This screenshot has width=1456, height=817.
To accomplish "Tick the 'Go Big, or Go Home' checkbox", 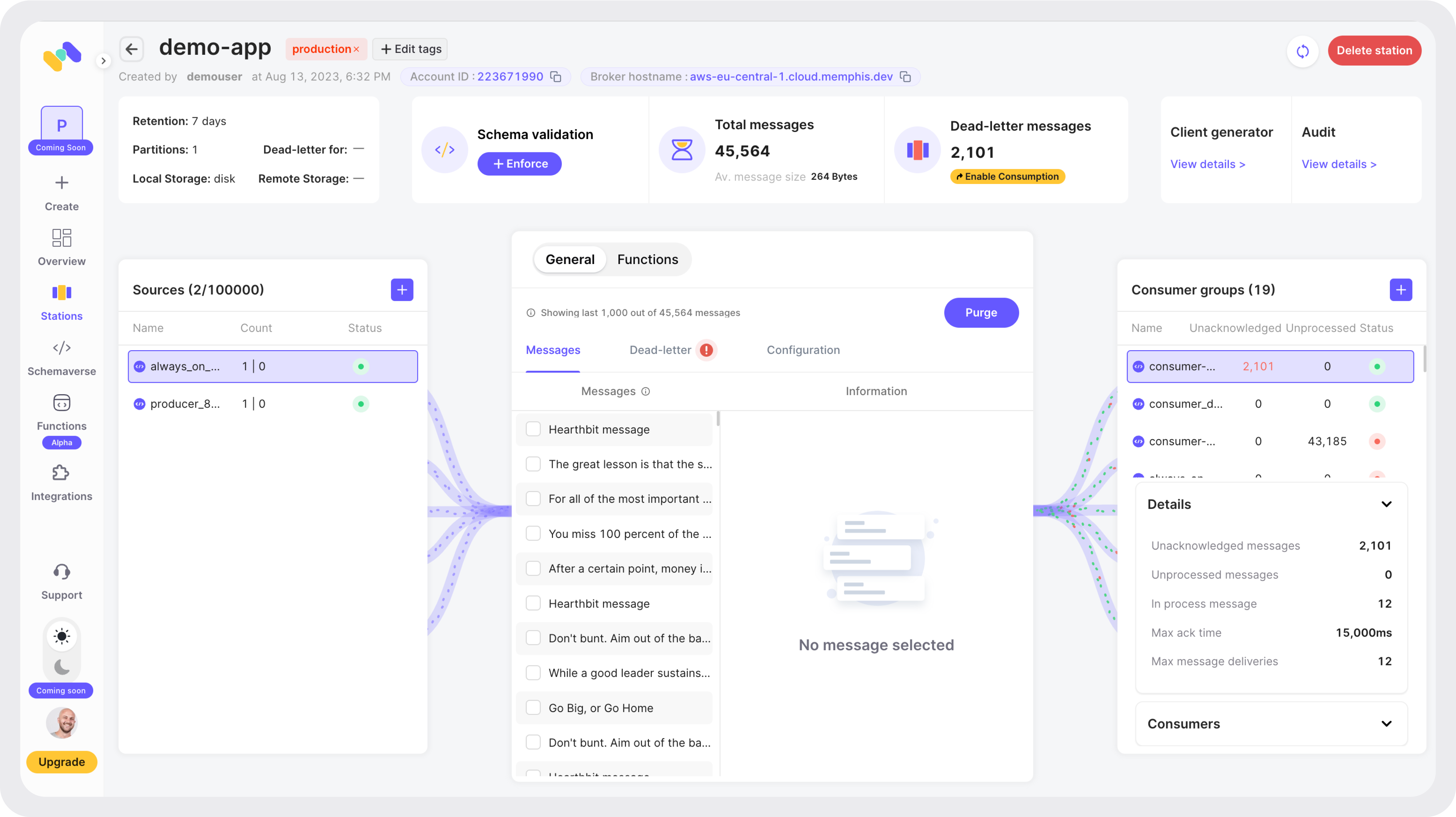I will 533,708.
